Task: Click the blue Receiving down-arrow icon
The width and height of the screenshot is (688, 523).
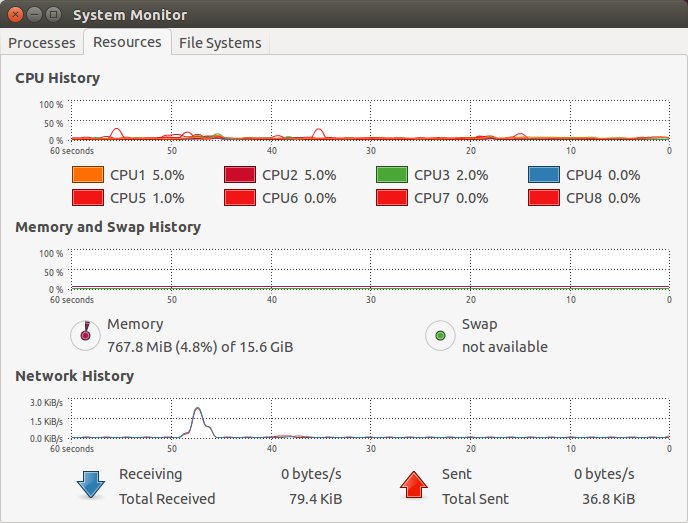Action: (91, 485)
